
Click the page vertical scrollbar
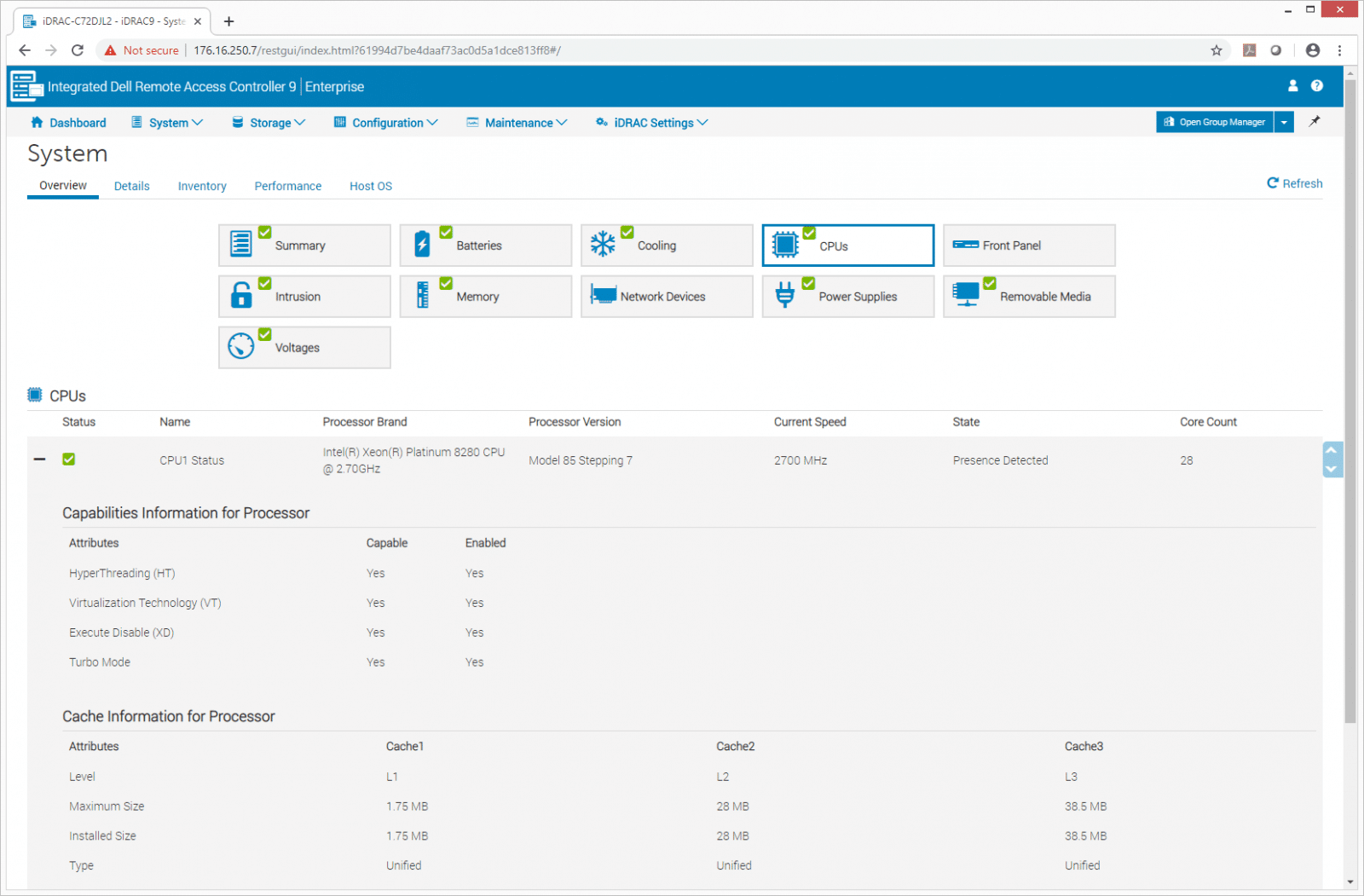point(1350,401)
